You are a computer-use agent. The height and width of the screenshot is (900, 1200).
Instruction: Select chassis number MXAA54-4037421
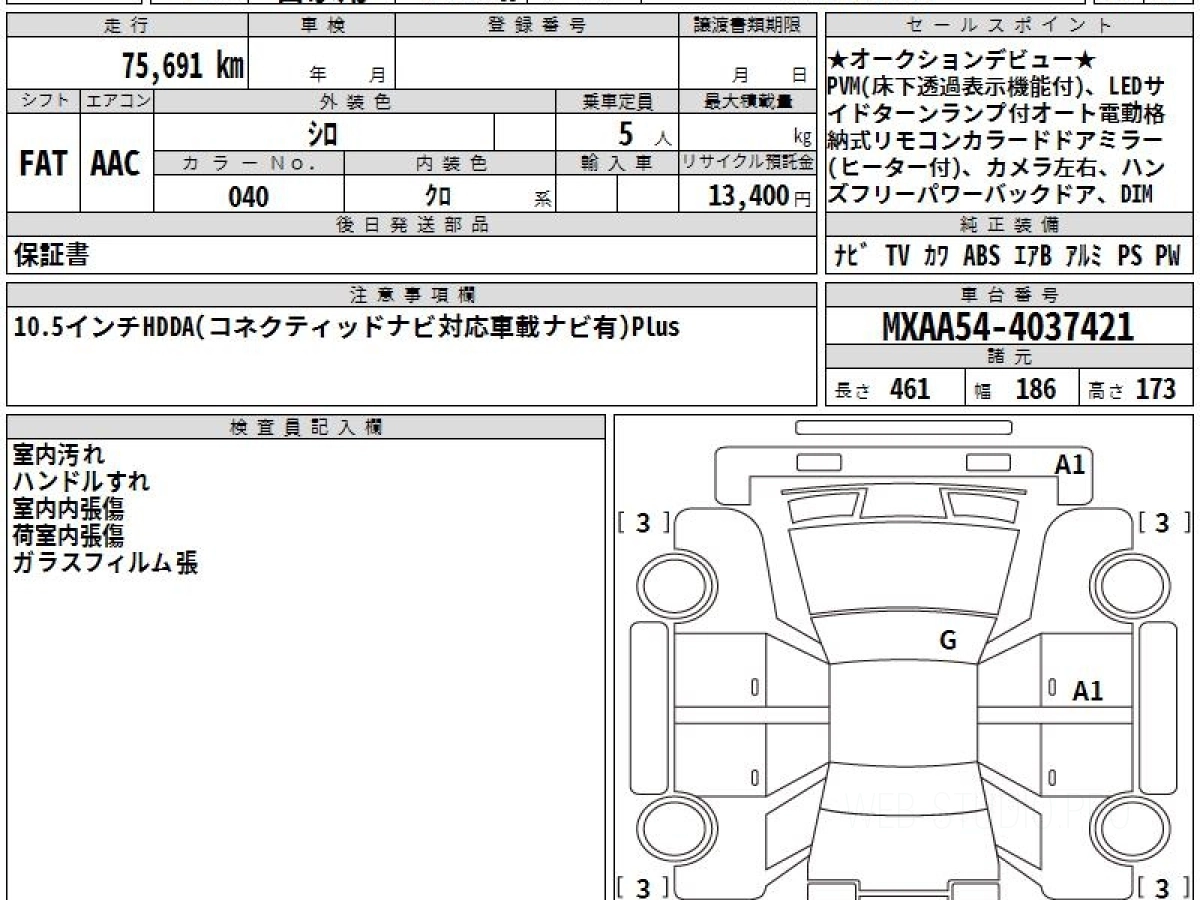point(1008,326)
